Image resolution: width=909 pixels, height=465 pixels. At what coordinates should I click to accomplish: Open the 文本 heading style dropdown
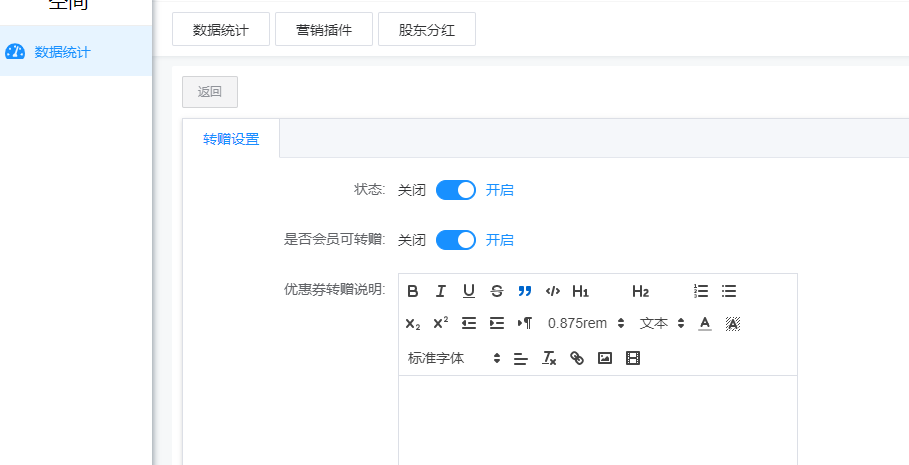click(662, 323)
